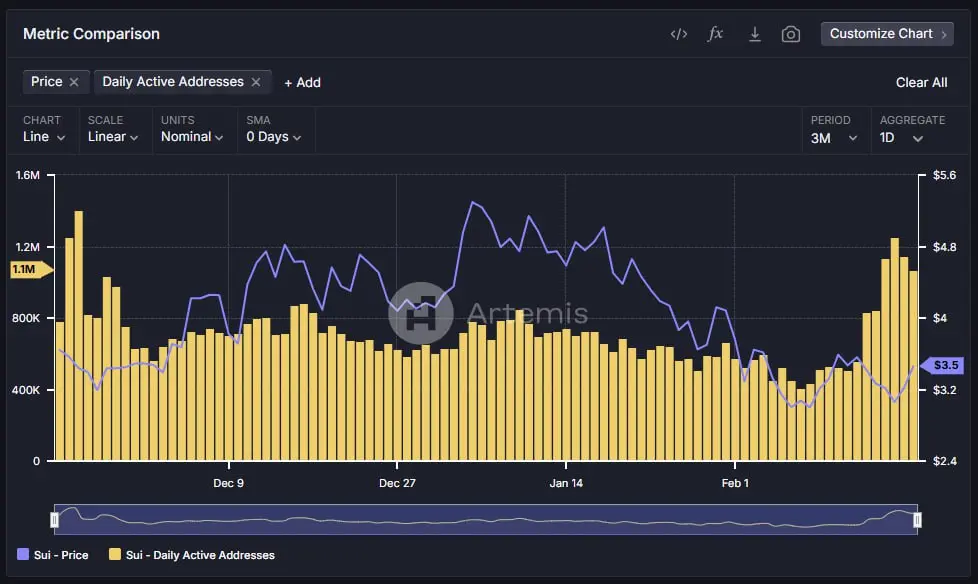Toggle Sui - Price legend item

click(x=53, y=555)
